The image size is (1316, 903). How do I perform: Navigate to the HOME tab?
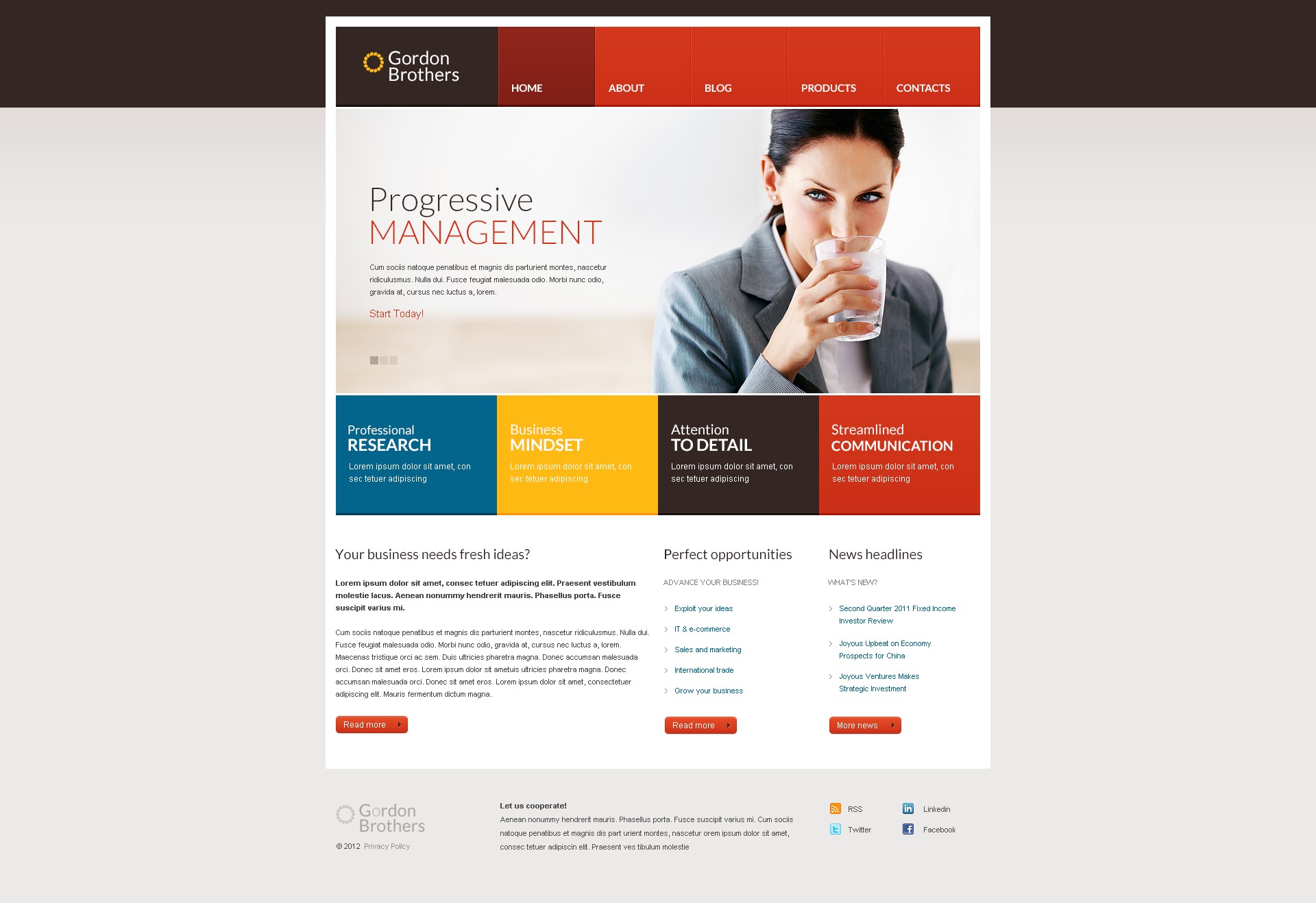(x=527, y=87)
